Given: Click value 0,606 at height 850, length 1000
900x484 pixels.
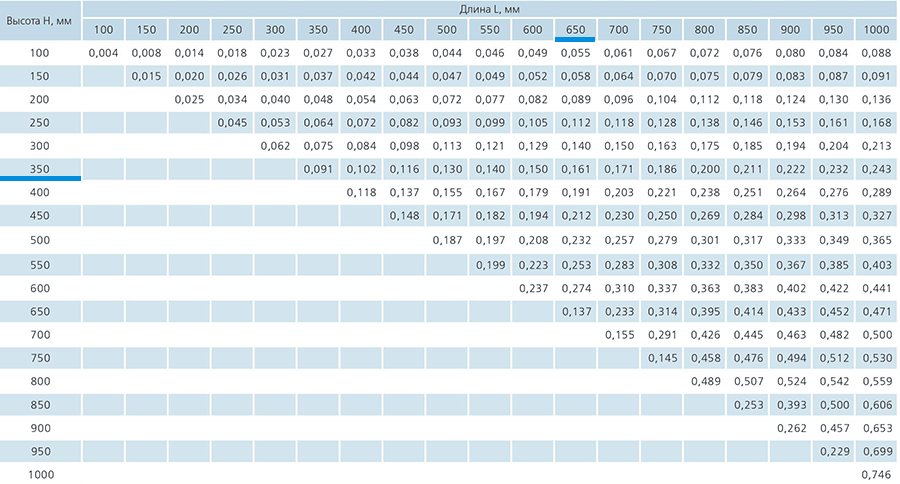Looking at the screenshot, I should point(877,405).
